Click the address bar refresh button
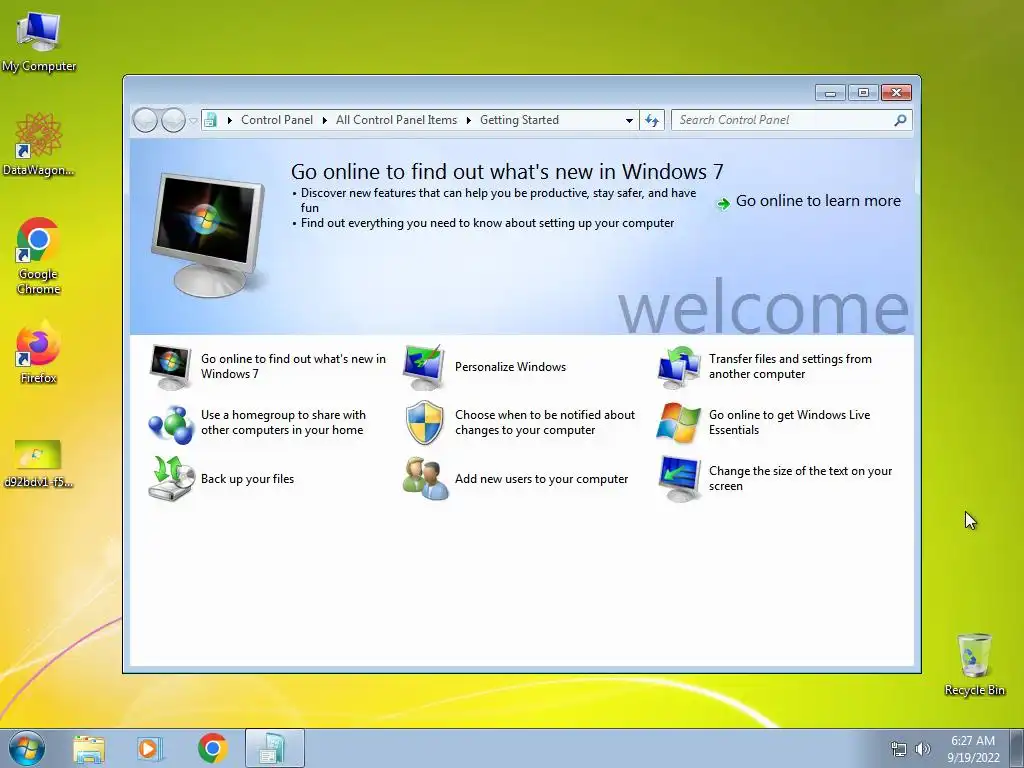The width and height of the screenshot is (1024, 768). (652, 120)
